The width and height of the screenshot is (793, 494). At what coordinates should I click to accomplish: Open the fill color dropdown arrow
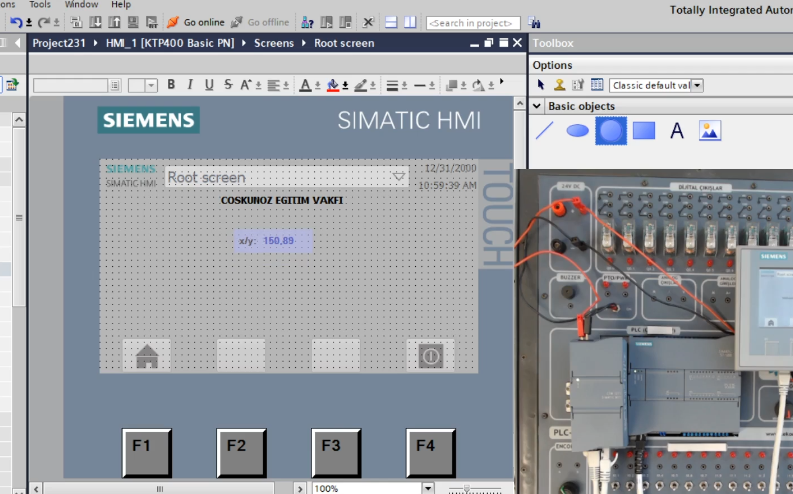345,85
